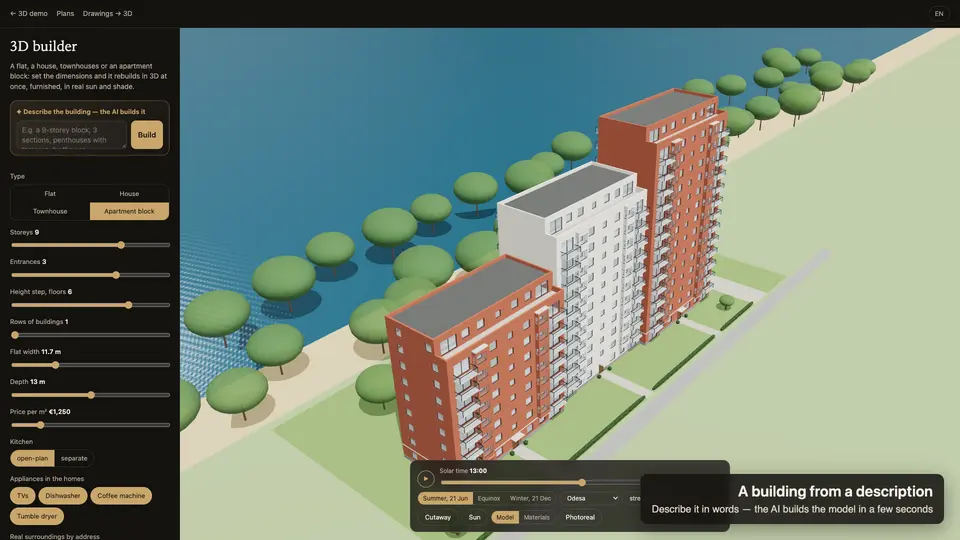Select Summer, 21 Jun season
Viewport: 960px width, 540px height.
click(x=445, y=498)
